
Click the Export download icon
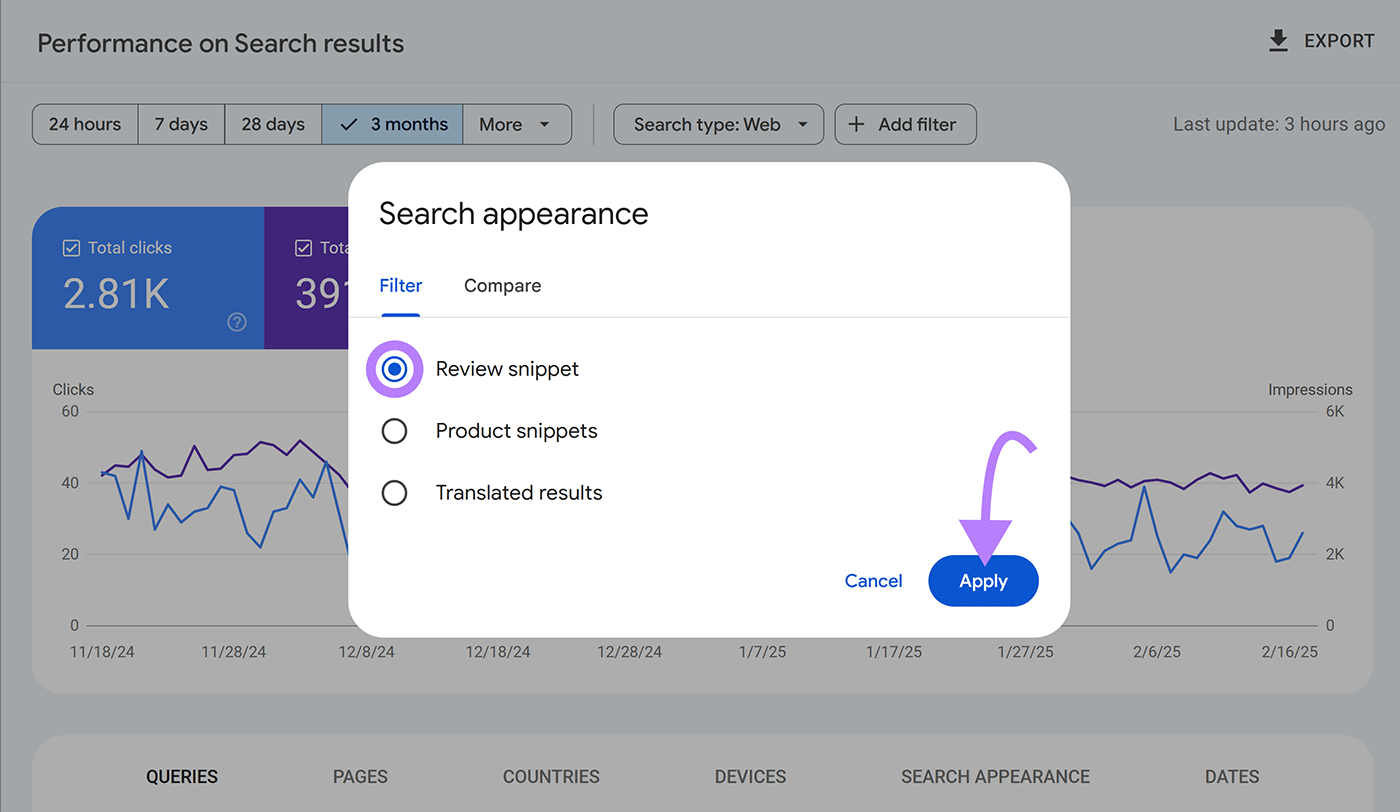(x=1278, y=40)
